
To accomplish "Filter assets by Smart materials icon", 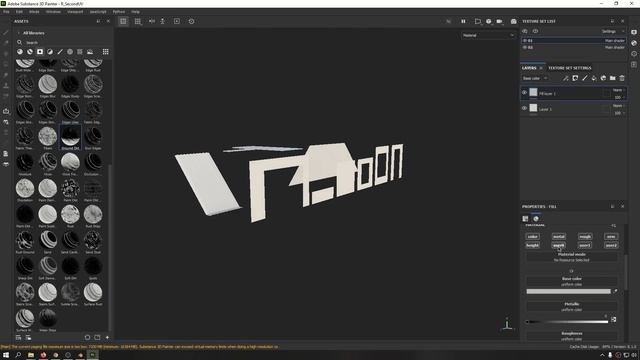I will (30, 52).
